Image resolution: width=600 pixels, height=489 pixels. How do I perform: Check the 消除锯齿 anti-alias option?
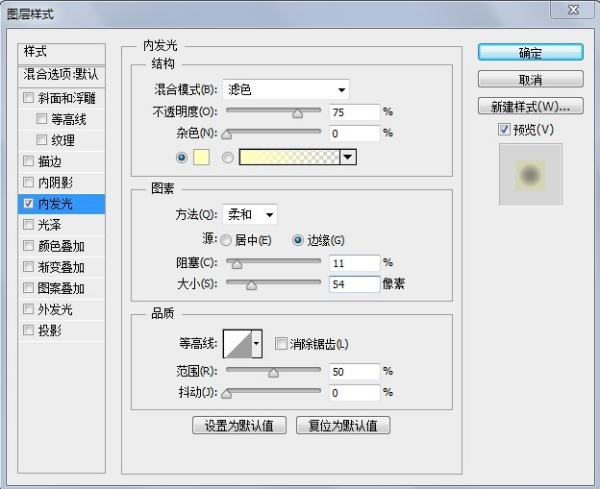point(281,344)
